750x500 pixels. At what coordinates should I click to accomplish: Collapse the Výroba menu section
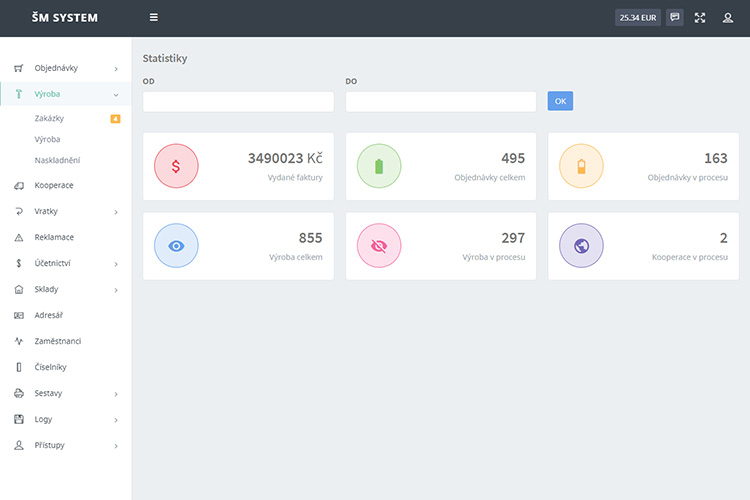coord(65,94)
